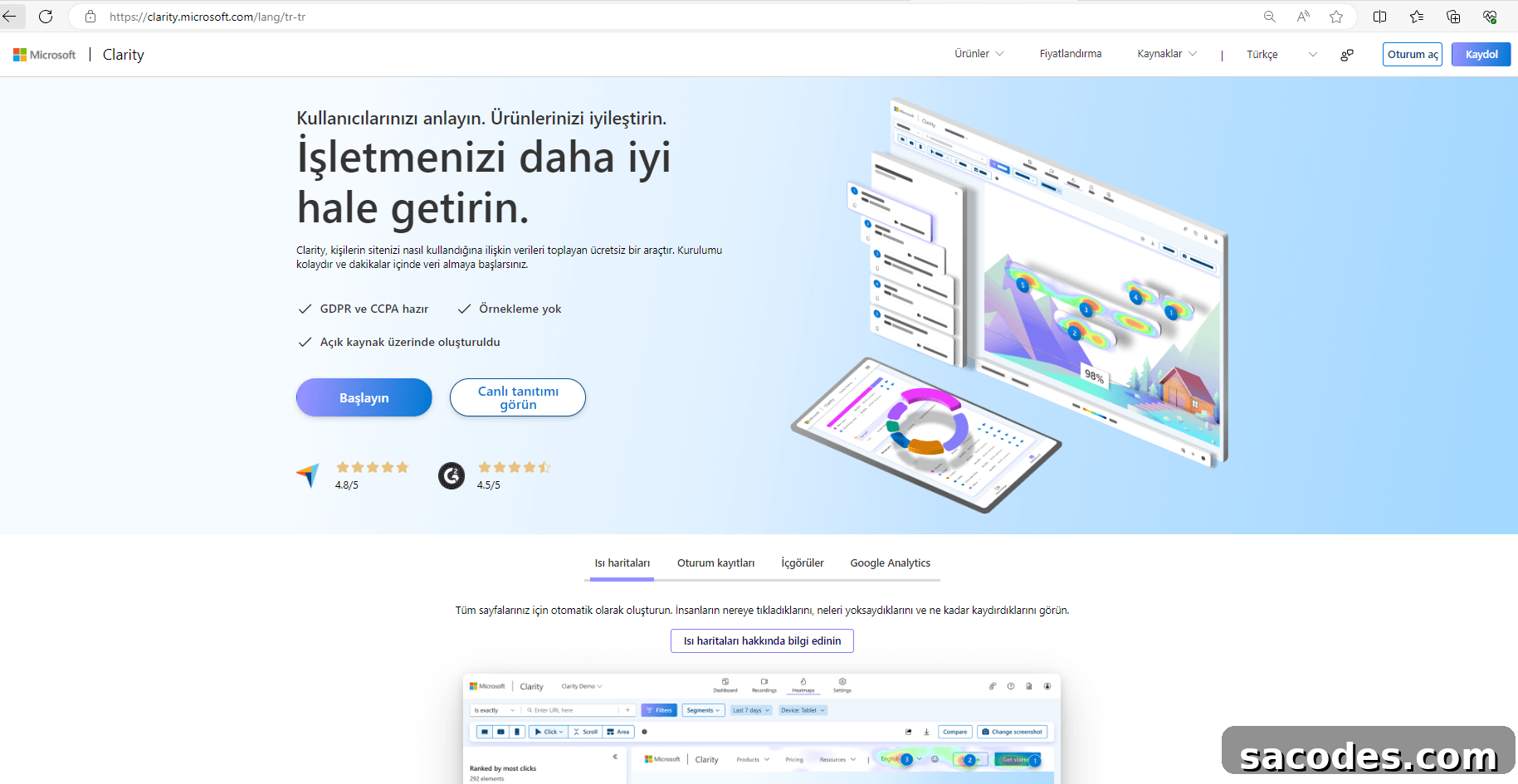1518x784 pixels.
Task: Open Favorites list icon
Action: click(1417, 17)
